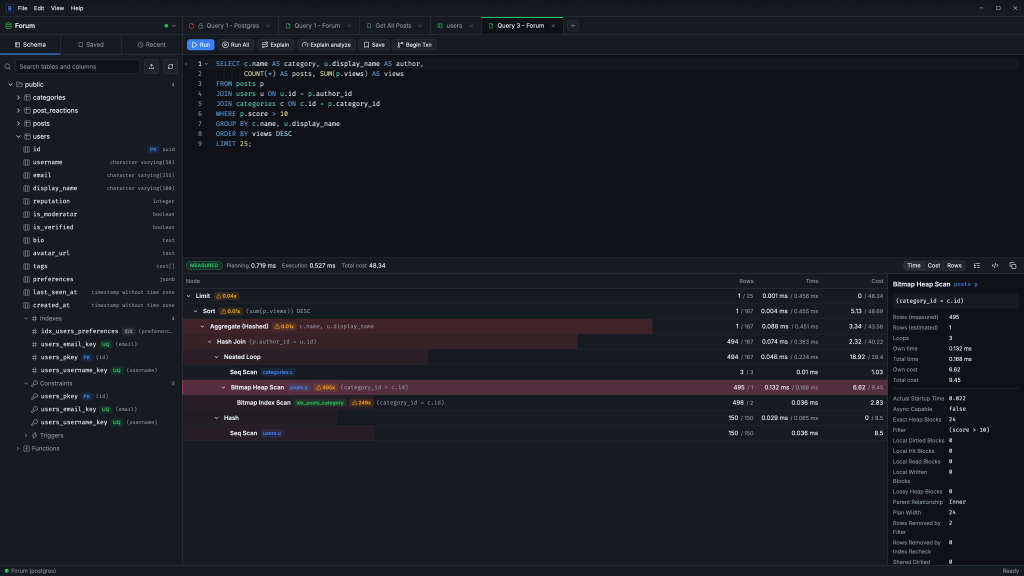This screenshot has width=1024, height=576.
Task: Click the export schema upload icon
Action: (x=152, y=67)
